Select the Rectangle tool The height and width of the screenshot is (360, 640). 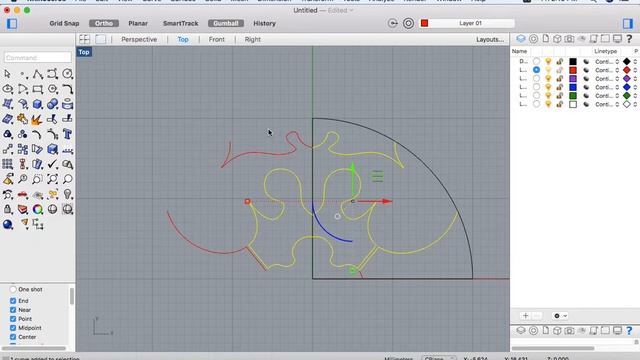tap(38, 89)
